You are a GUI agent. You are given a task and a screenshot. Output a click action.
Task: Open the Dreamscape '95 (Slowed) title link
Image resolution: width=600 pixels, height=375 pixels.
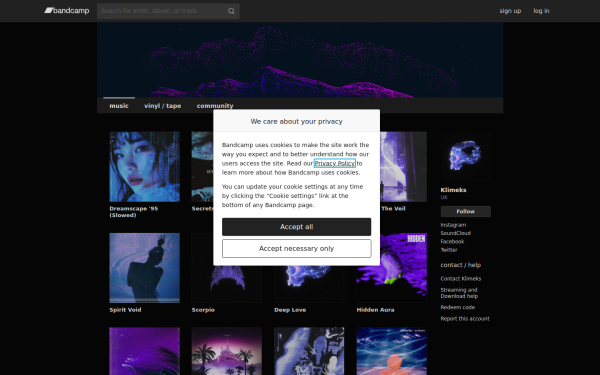[134, 212]
